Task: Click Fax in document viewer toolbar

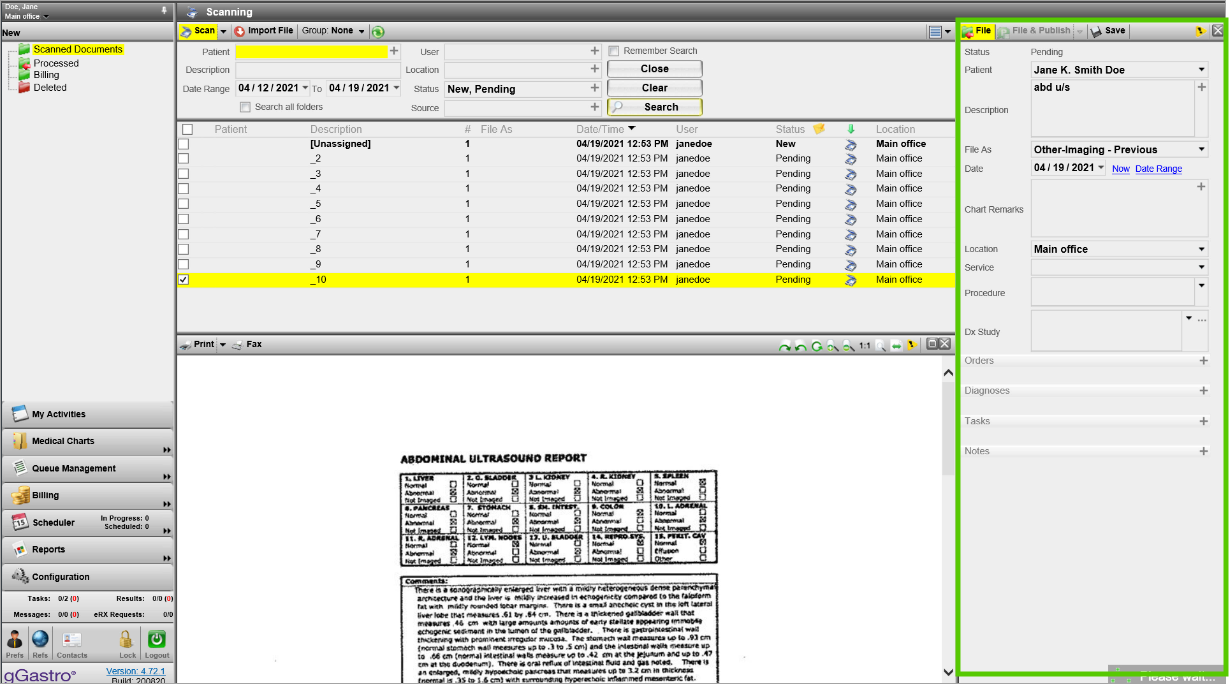Action: 247,344
